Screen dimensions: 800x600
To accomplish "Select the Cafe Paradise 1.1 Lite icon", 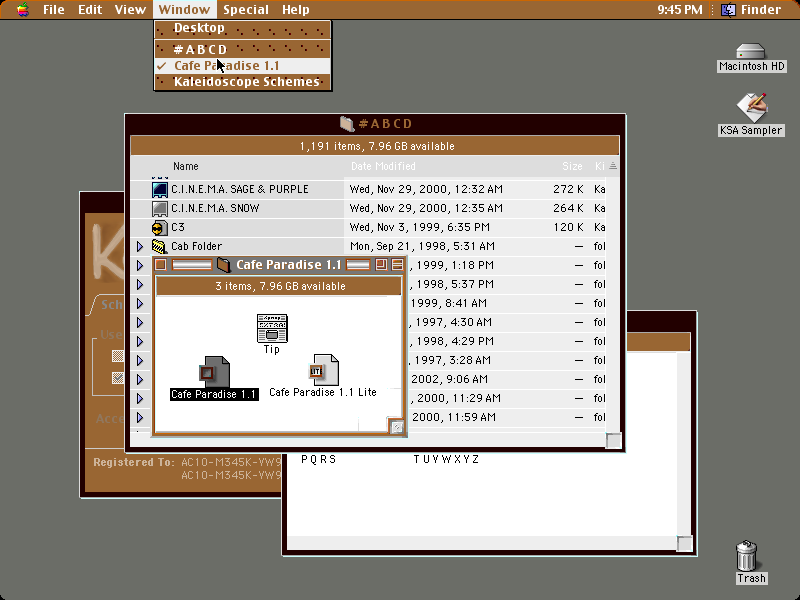I will click(x=323, y=370).
